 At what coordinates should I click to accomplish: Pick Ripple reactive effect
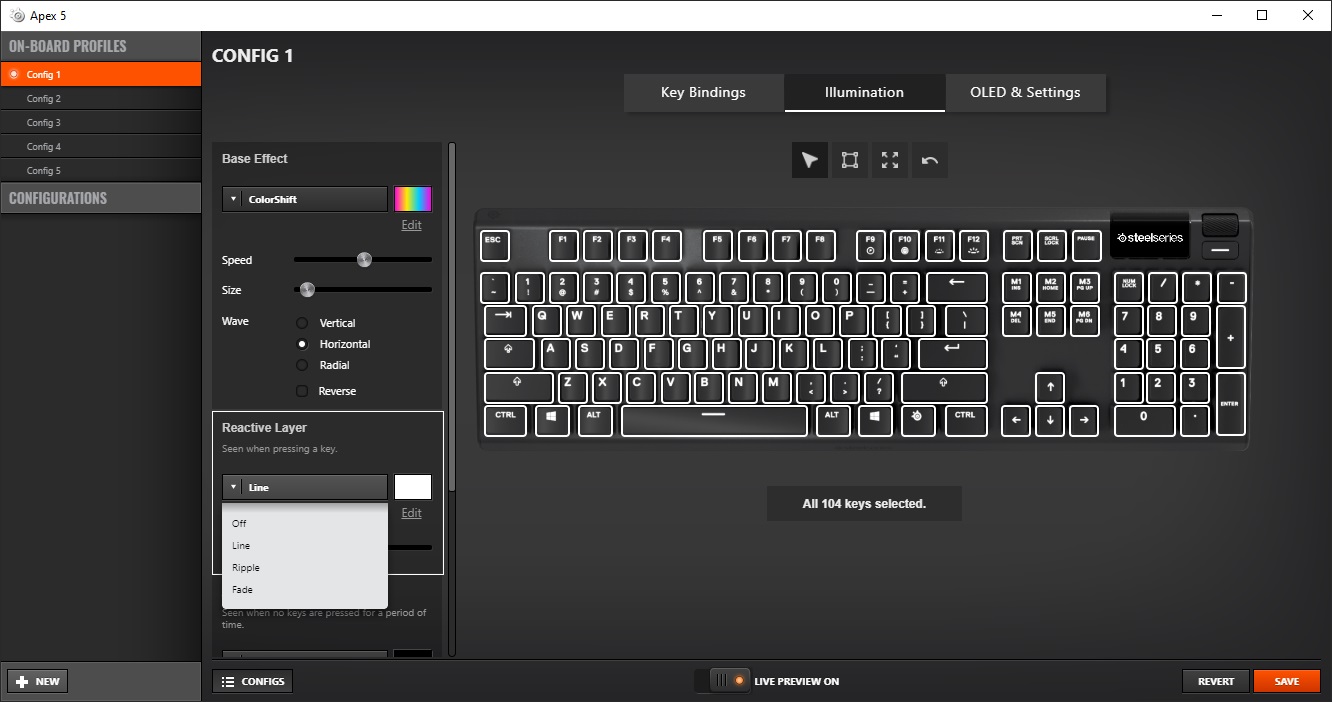(x=305, y=568)
